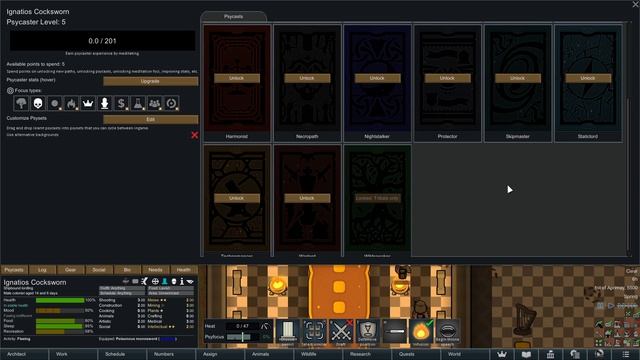Unlock the Staticlord path
This screenshot has width=640, height=360.
click(588, 78)
